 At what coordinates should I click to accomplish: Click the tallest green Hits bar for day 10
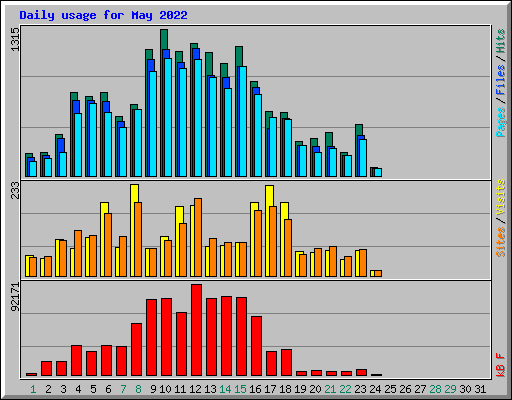click(164, 39)
